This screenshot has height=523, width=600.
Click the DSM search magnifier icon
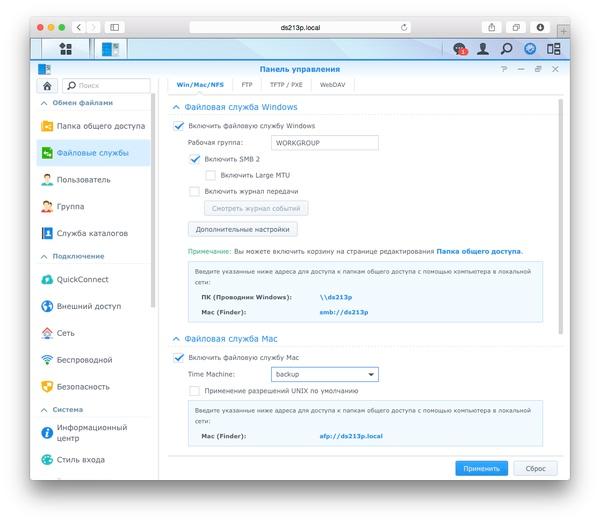pyautogui.click(x=506, y=49)
